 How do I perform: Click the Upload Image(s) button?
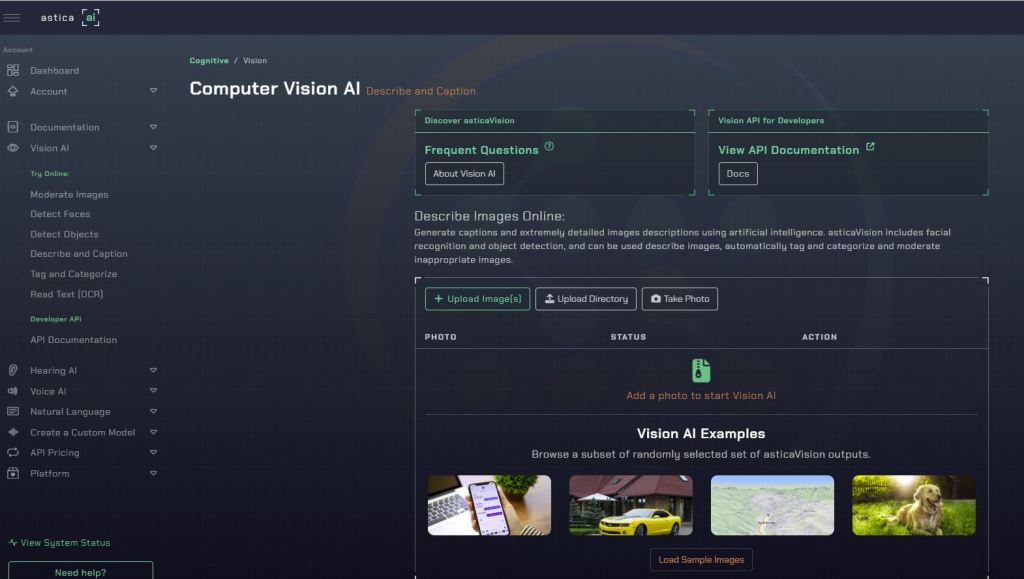477,299
